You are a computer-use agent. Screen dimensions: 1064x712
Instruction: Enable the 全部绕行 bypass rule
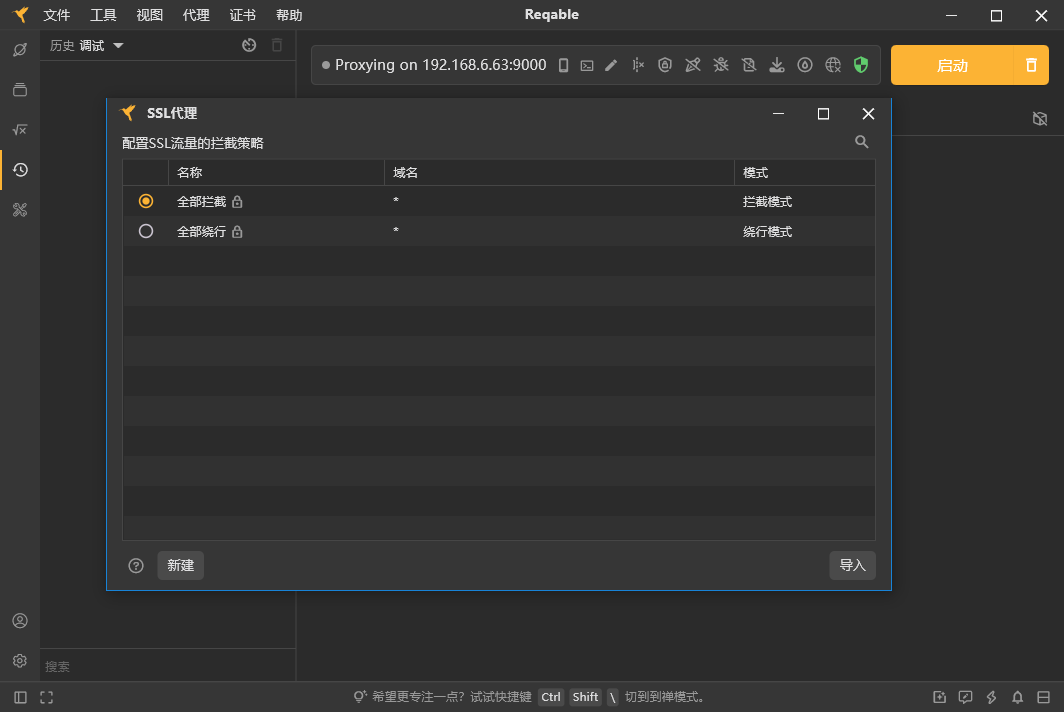pos(146,231)
